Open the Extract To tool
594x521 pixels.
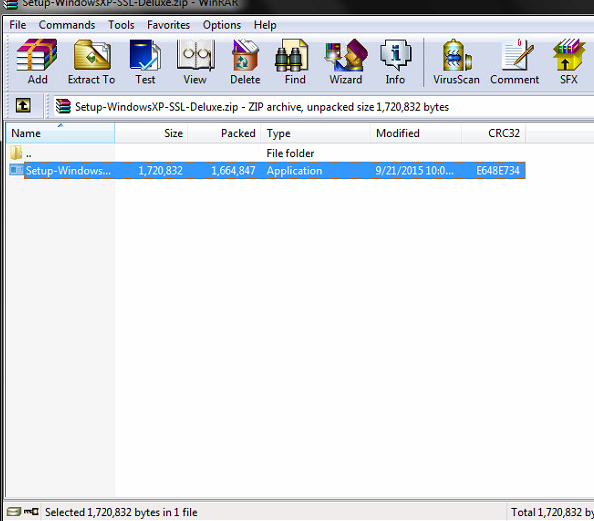(91, 62)
